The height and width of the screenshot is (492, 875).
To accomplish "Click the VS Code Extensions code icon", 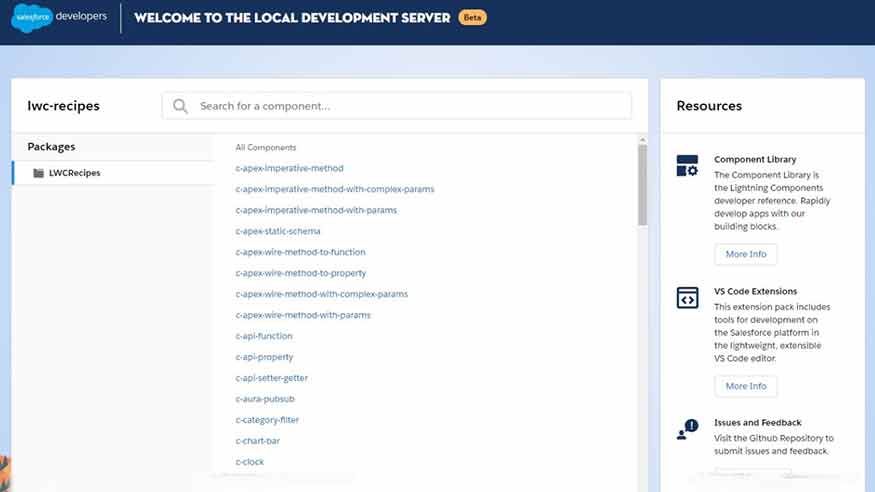I will click(x=687, y=298).
